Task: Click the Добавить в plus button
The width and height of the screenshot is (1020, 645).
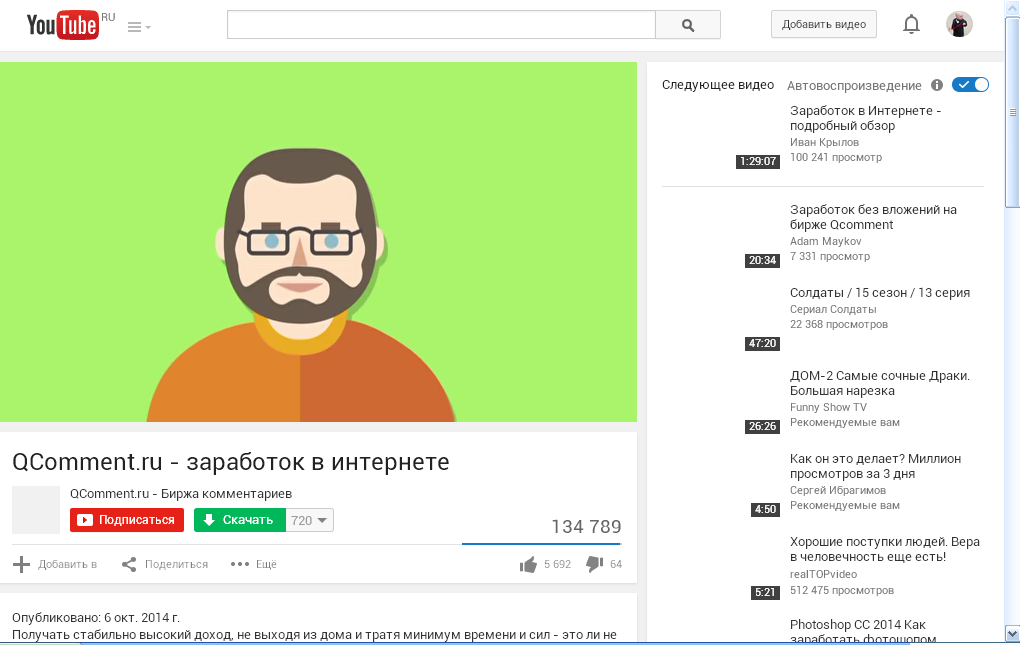Action: [x=55, y=564]
